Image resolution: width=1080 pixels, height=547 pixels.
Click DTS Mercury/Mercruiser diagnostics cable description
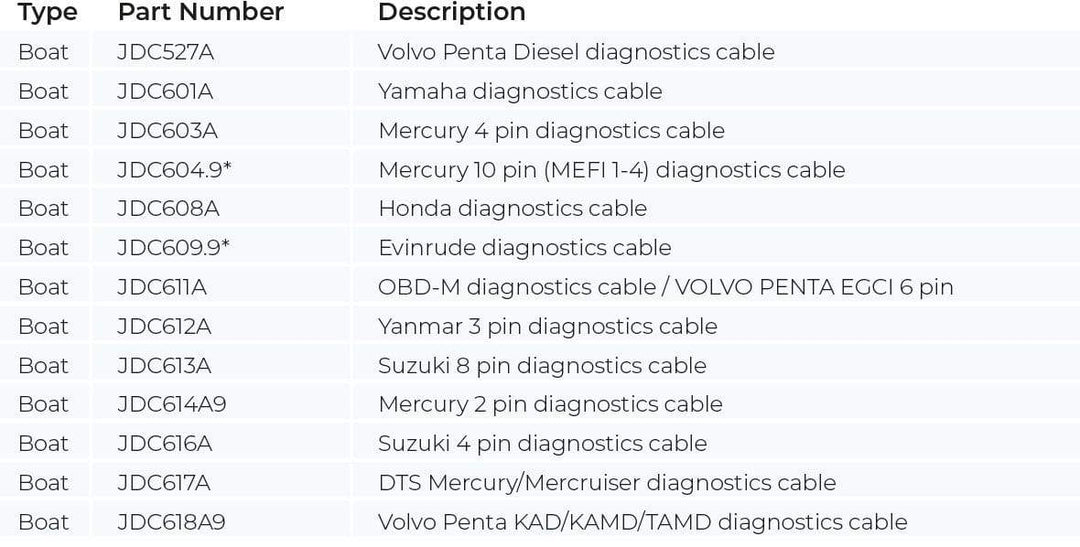click(x=606, y=482)
